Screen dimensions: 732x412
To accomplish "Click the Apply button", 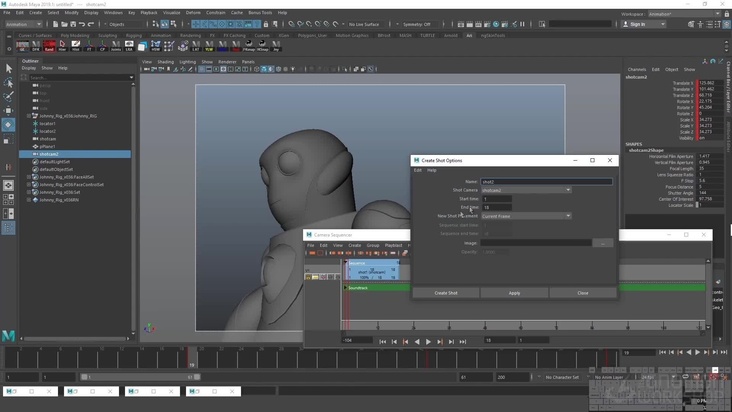I will click(514, 293).
